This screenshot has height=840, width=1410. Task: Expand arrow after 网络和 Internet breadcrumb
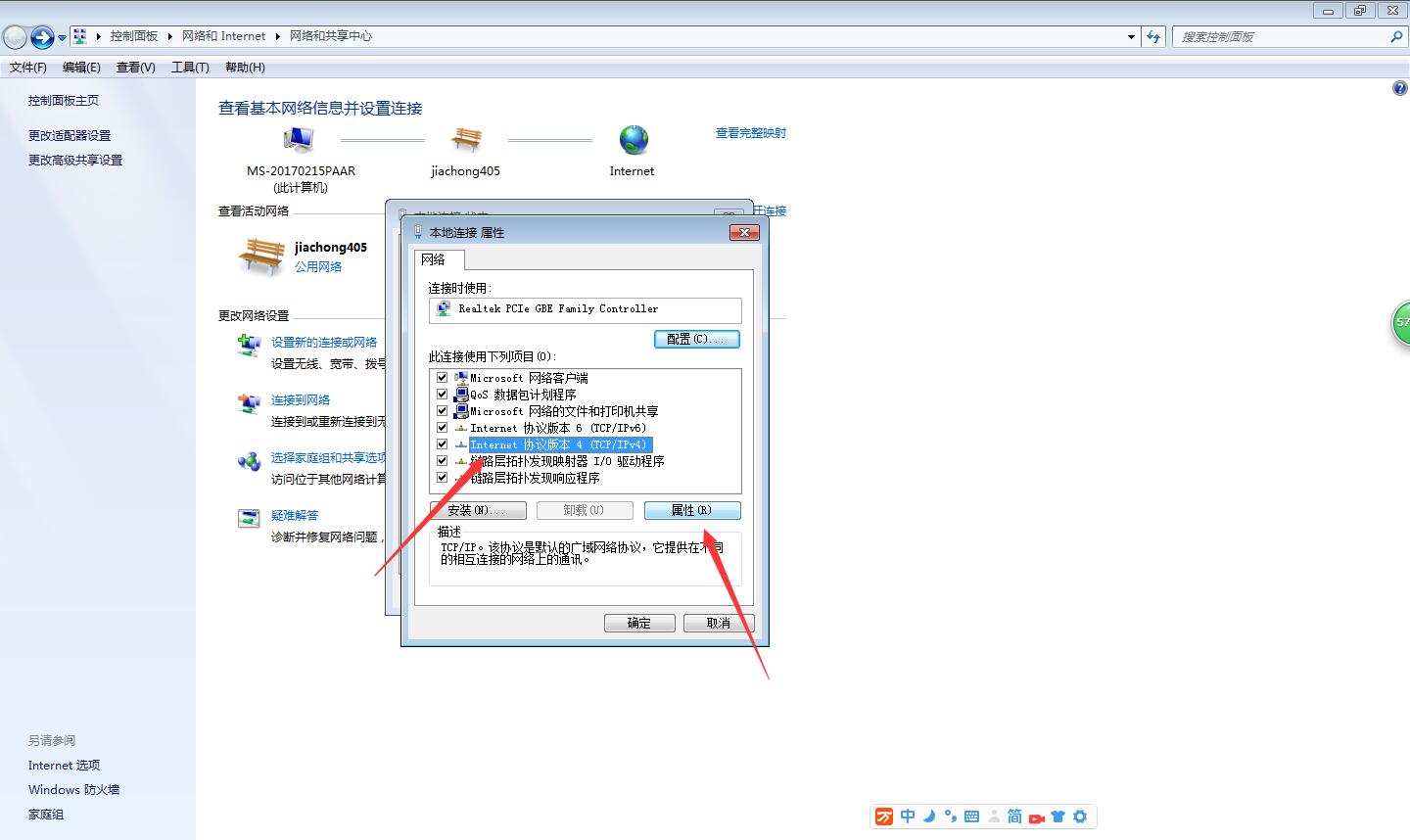(277, 36)
